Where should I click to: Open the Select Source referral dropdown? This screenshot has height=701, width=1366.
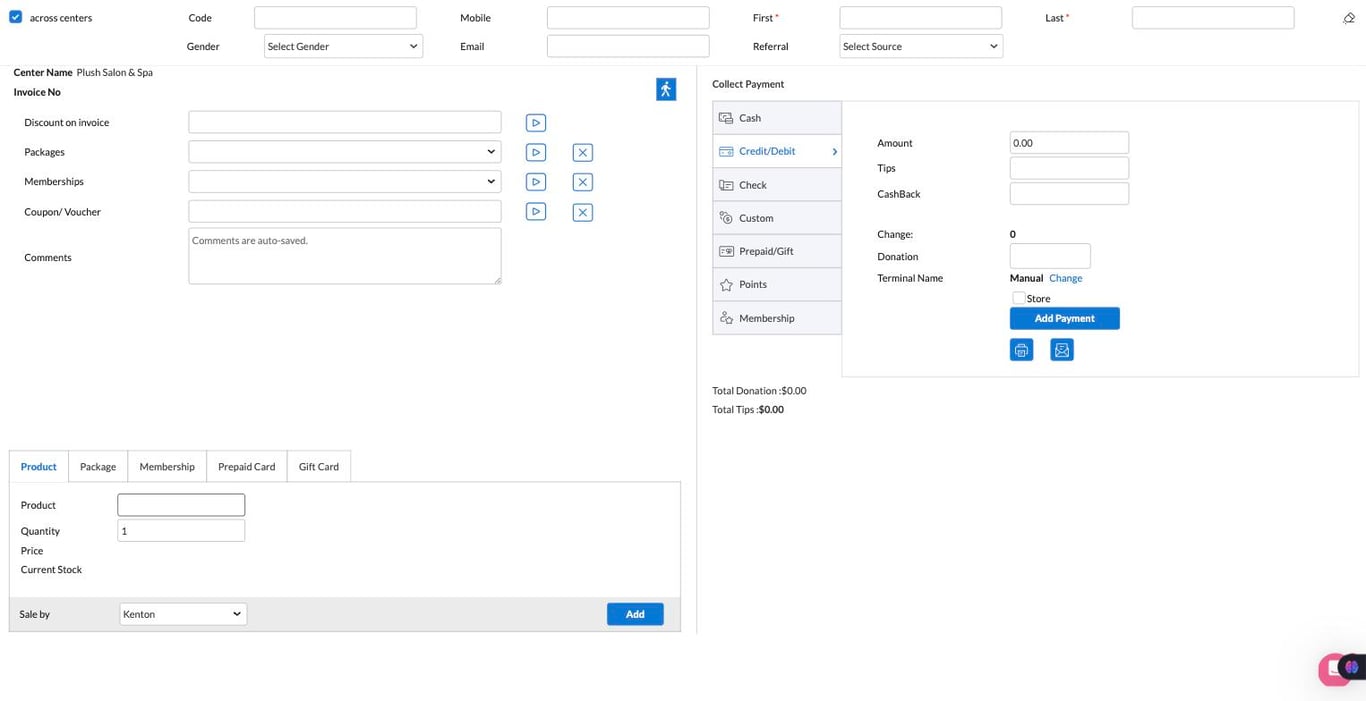[921, 46]
